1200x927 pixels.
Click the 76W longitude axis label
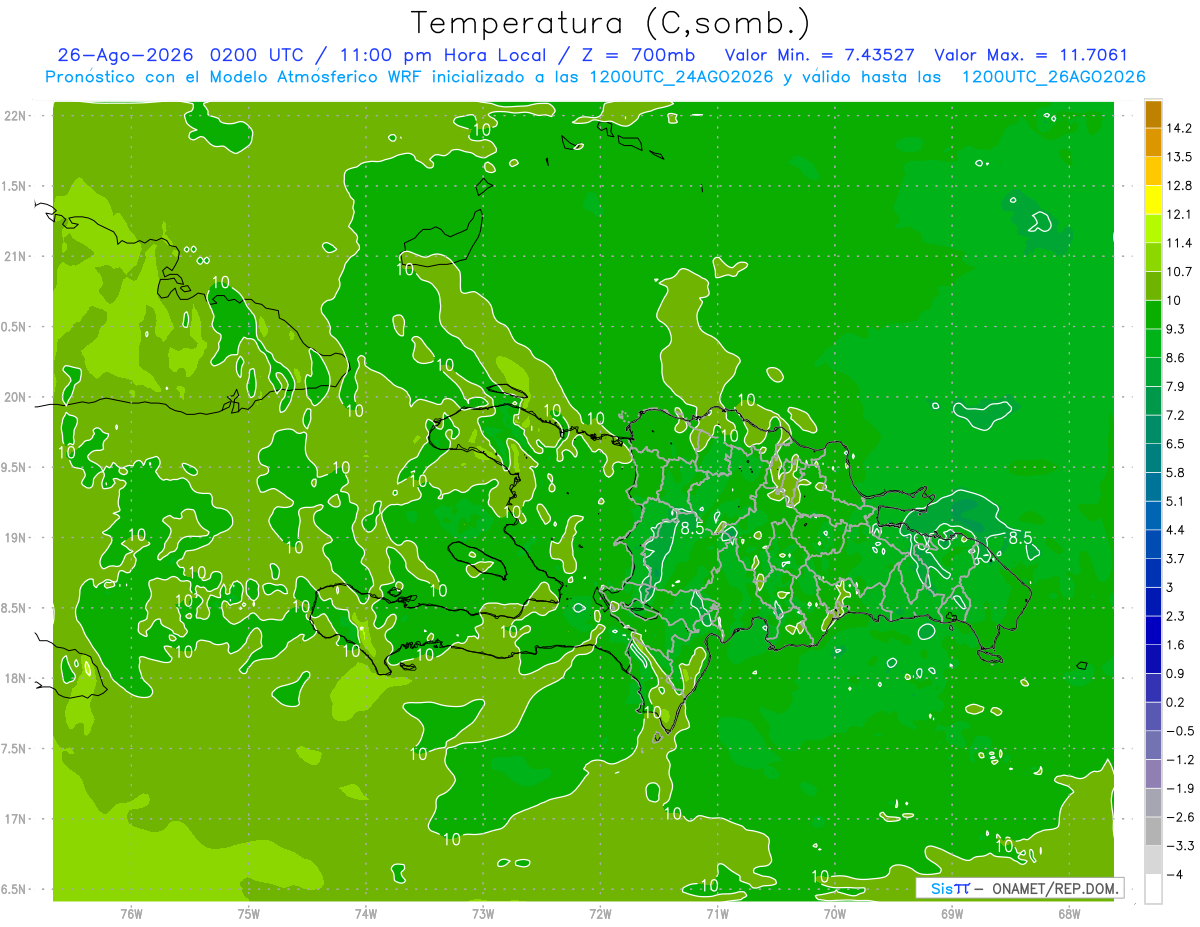point(131,913)
